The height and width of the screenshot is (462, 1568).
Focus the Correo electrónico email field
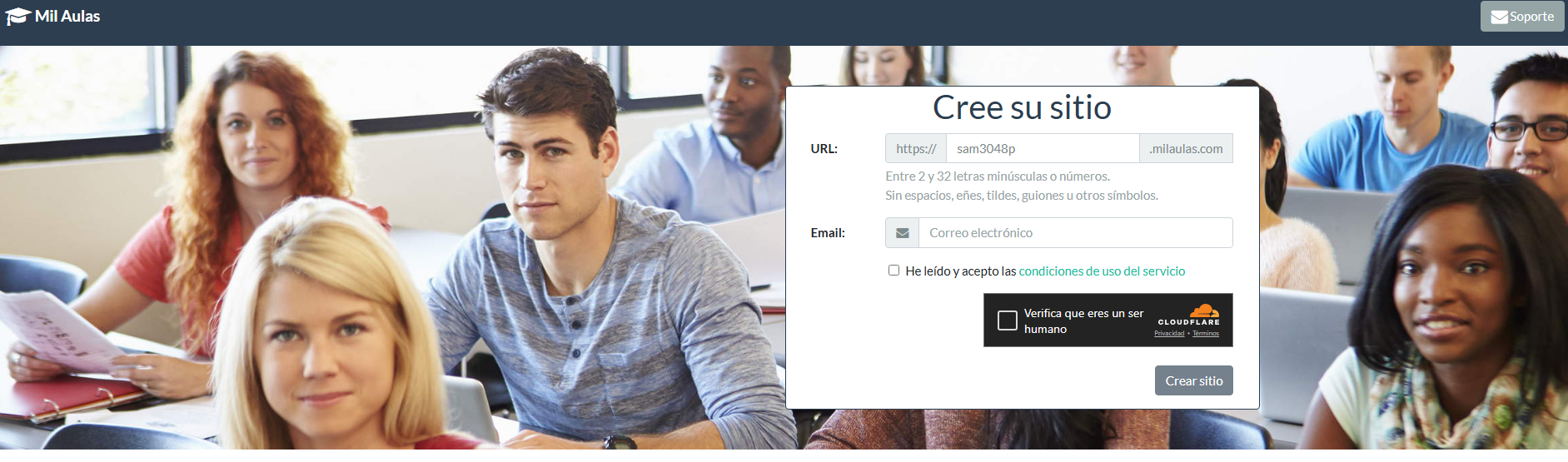[1076, 233]
